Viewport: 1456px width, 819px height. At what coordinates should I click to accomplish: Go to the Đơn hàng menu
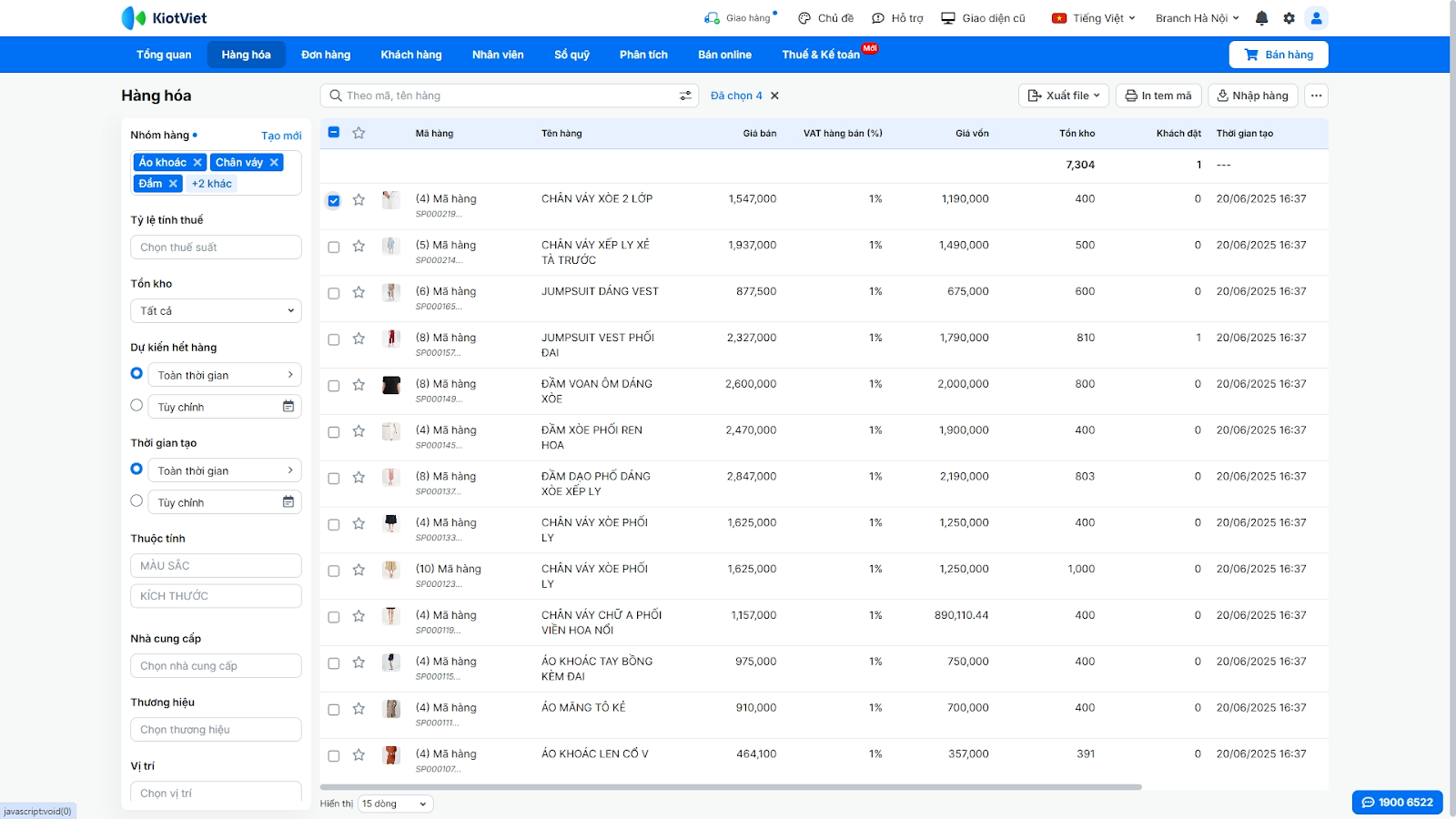click(x=326, y=55)
